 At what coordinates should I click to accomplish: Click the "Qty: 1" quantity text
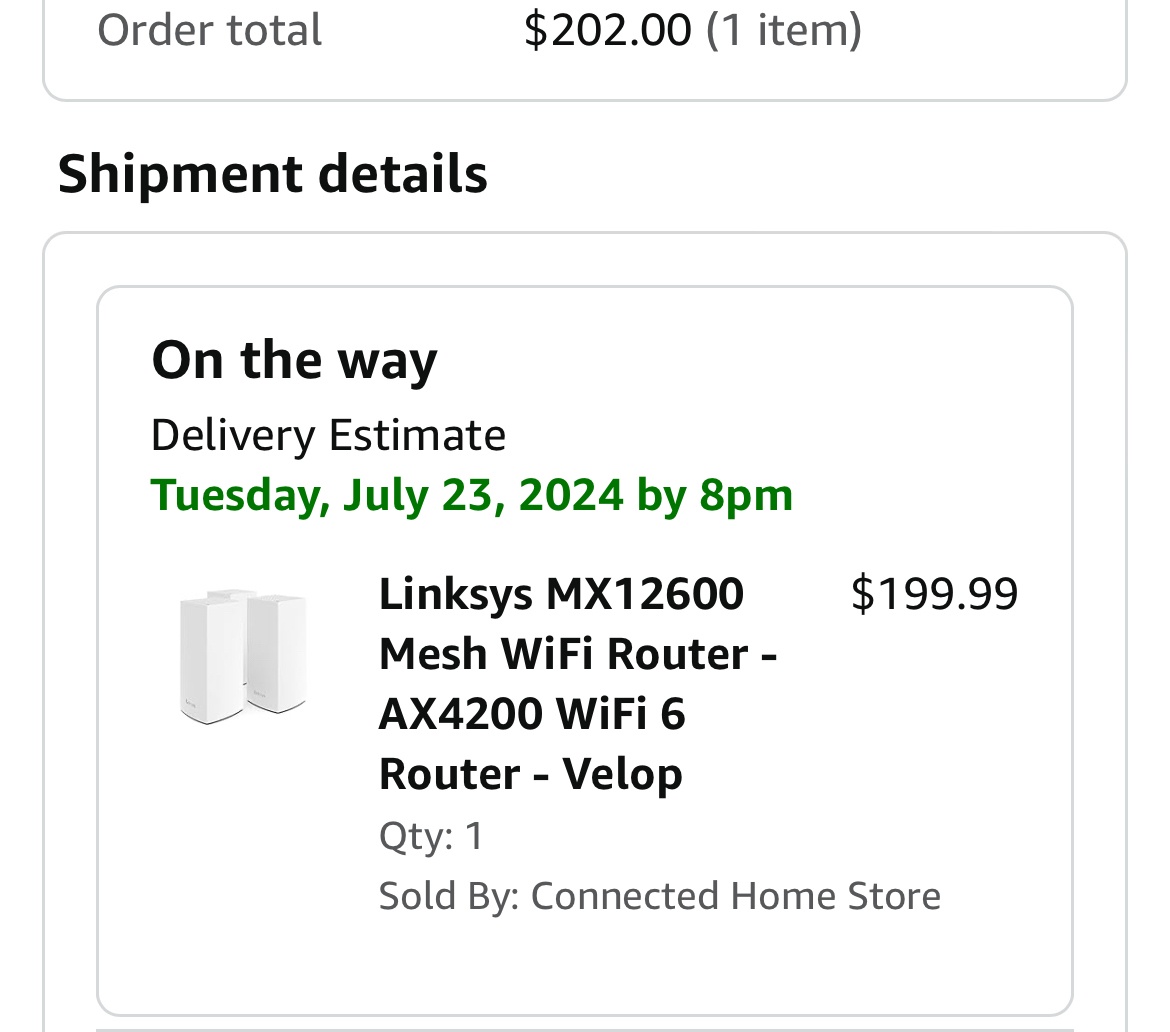pyautogui.click(x=431, y=836)
